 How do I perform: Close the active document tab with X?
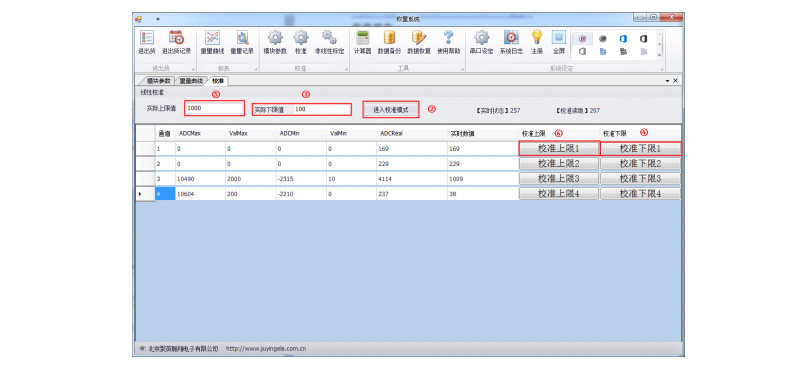(x=676, y=81)
